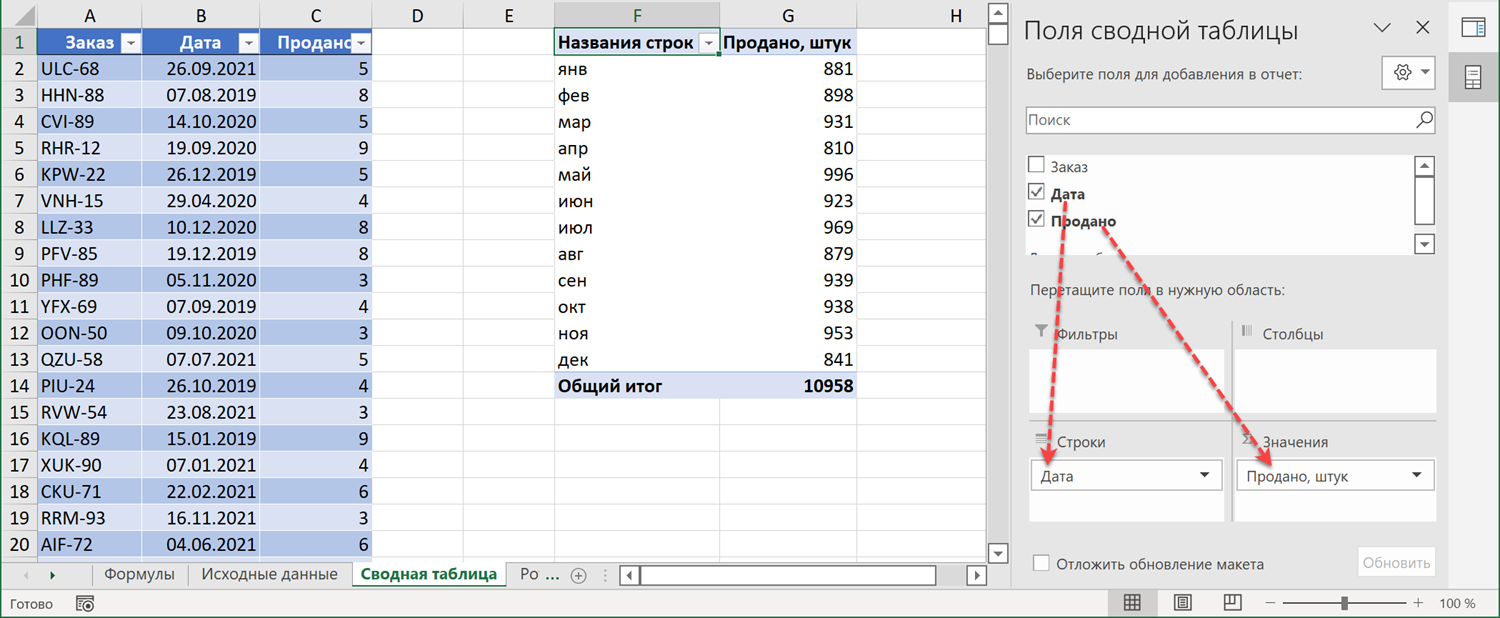This screenshot has width=1500, height=618.
Task: Switch to the Исходные данные sheet tab
Action: [269, 574]
